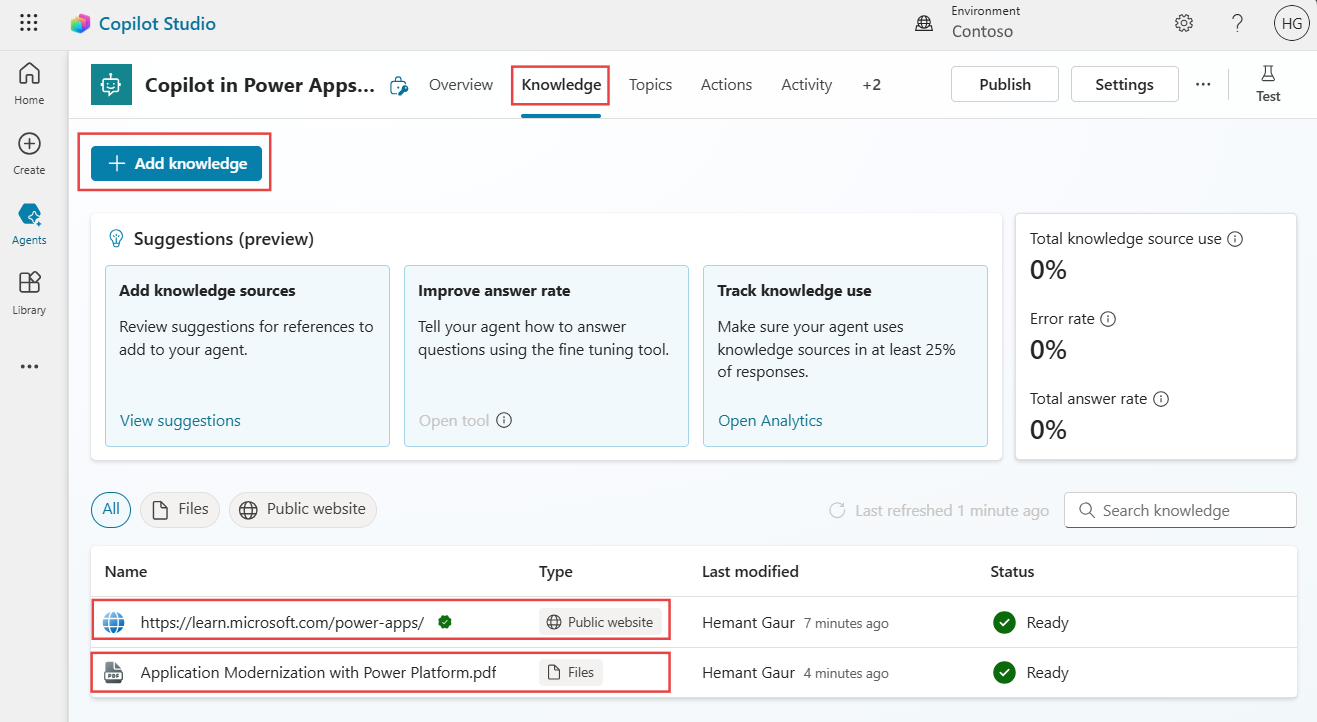Open the Activity tab

pos(807,85)
